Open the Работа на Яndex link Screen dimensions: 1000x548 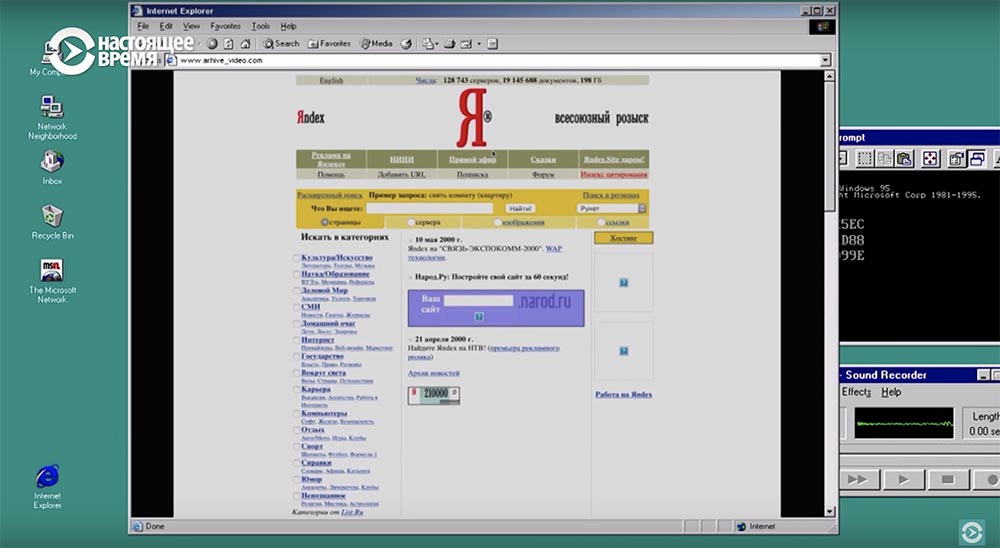click(623, 394)
